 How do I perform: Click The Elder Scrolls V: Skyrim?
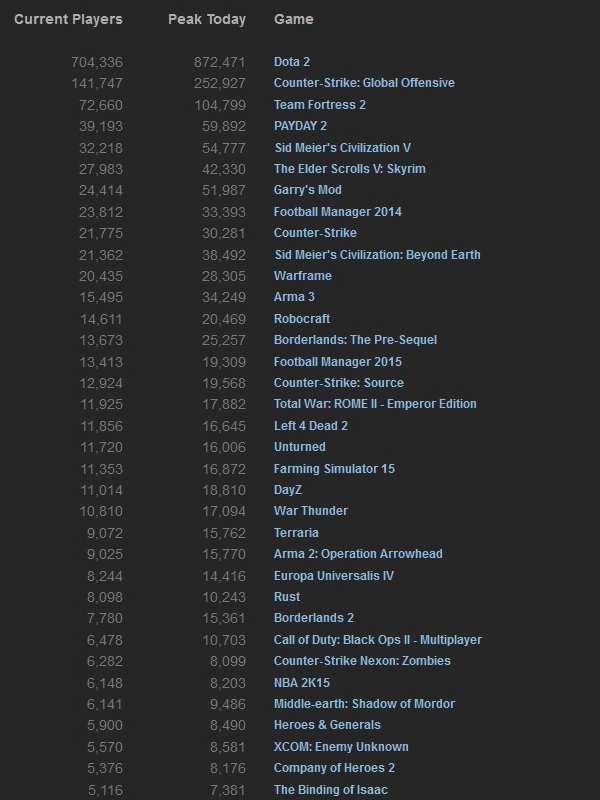pos(349,169)
